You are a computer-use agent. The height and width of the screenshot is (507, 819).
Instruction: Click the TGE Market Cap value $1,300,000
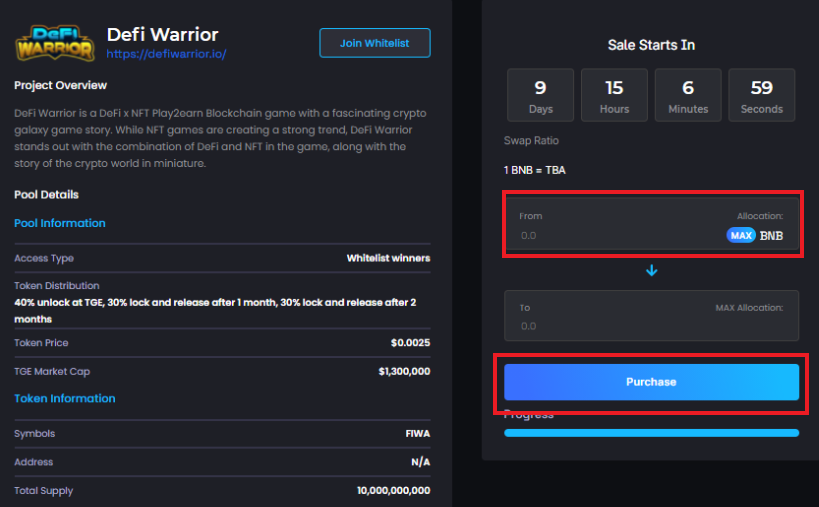point(404,371)
